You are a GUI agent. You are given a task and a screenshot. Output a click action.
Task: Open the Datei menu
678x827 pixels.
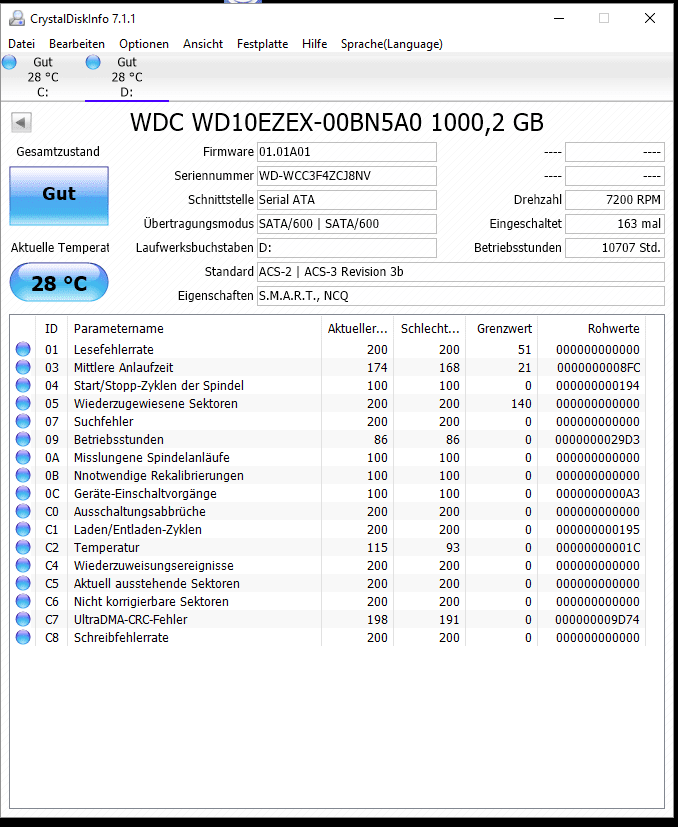[x=22, y=44]
